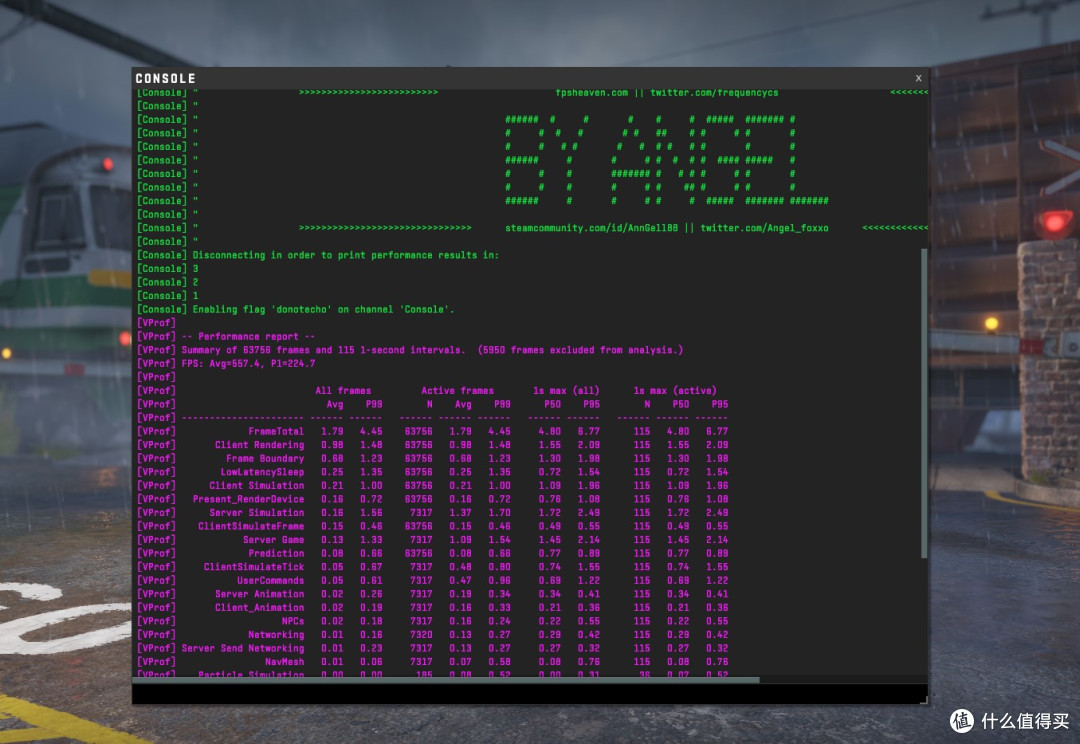Click the Networking row N value 7320
Viewport: 1080px width, 744px height.
coord(421,634)
